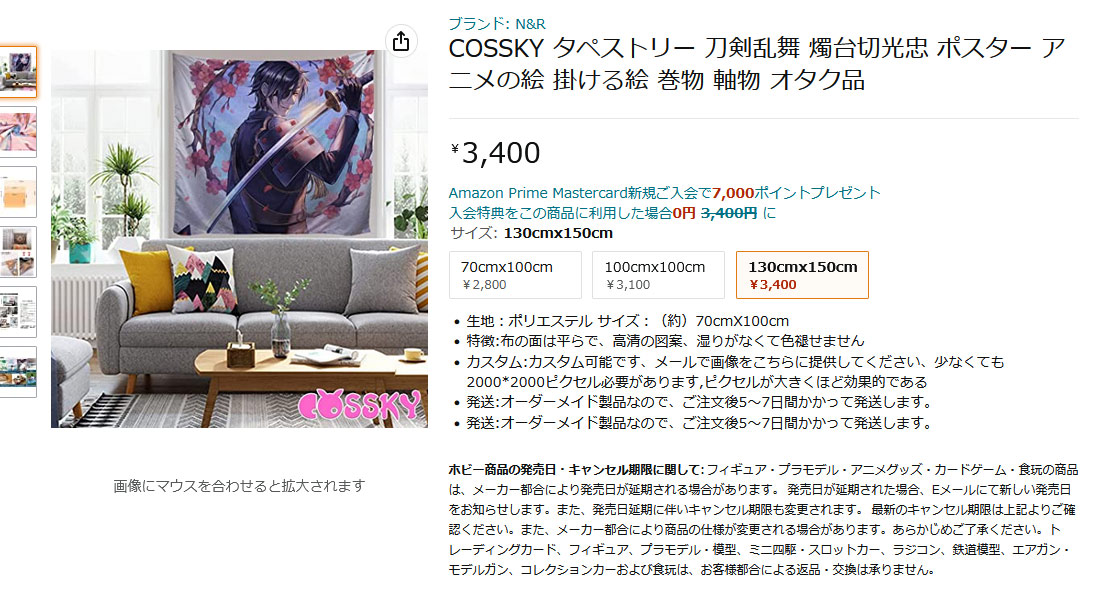This screenshot has height=600, width=1099.
Task: Click the サイズ: 130cmx150cm label
Action: pyautogui.click(x=531, y=233)
